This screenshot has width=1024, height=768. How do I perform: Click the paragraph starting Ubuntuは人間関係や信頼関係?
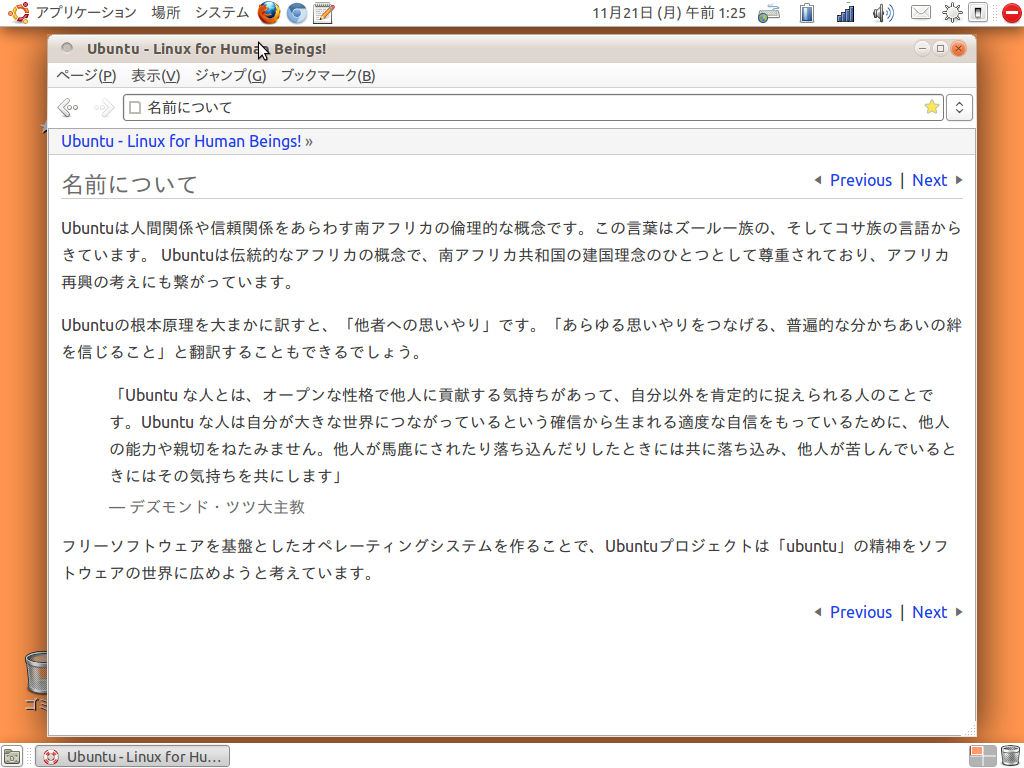512,255
